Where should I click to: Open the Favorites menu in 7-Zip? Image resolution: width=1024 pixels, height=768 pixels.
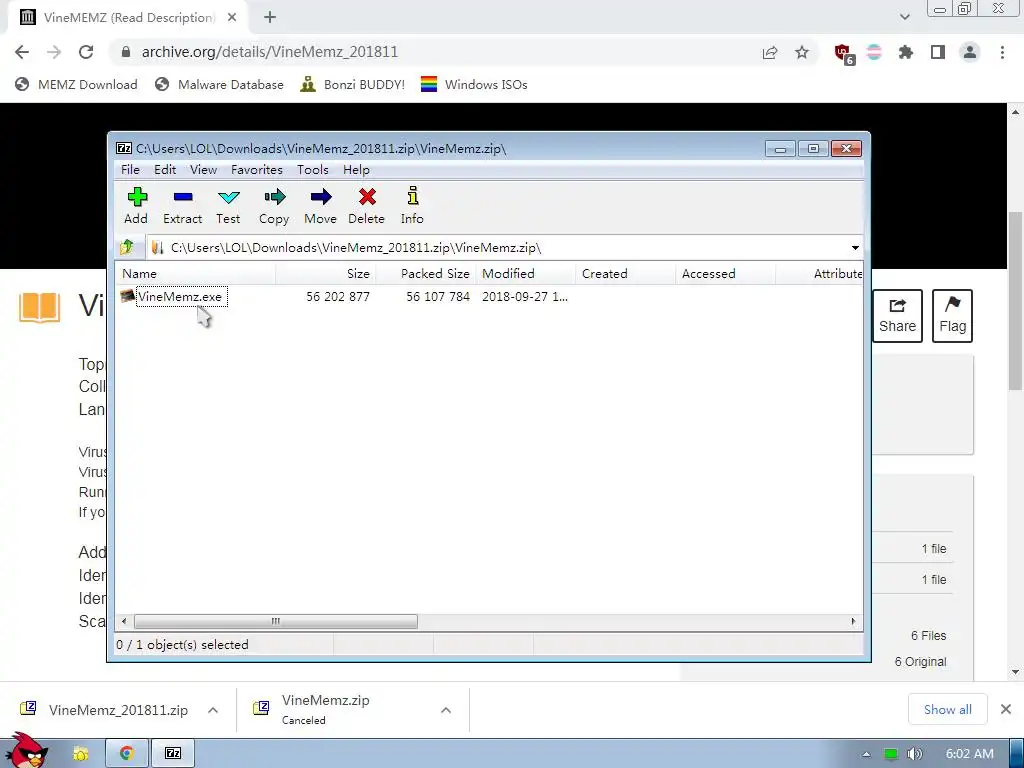tap(257, 170)
